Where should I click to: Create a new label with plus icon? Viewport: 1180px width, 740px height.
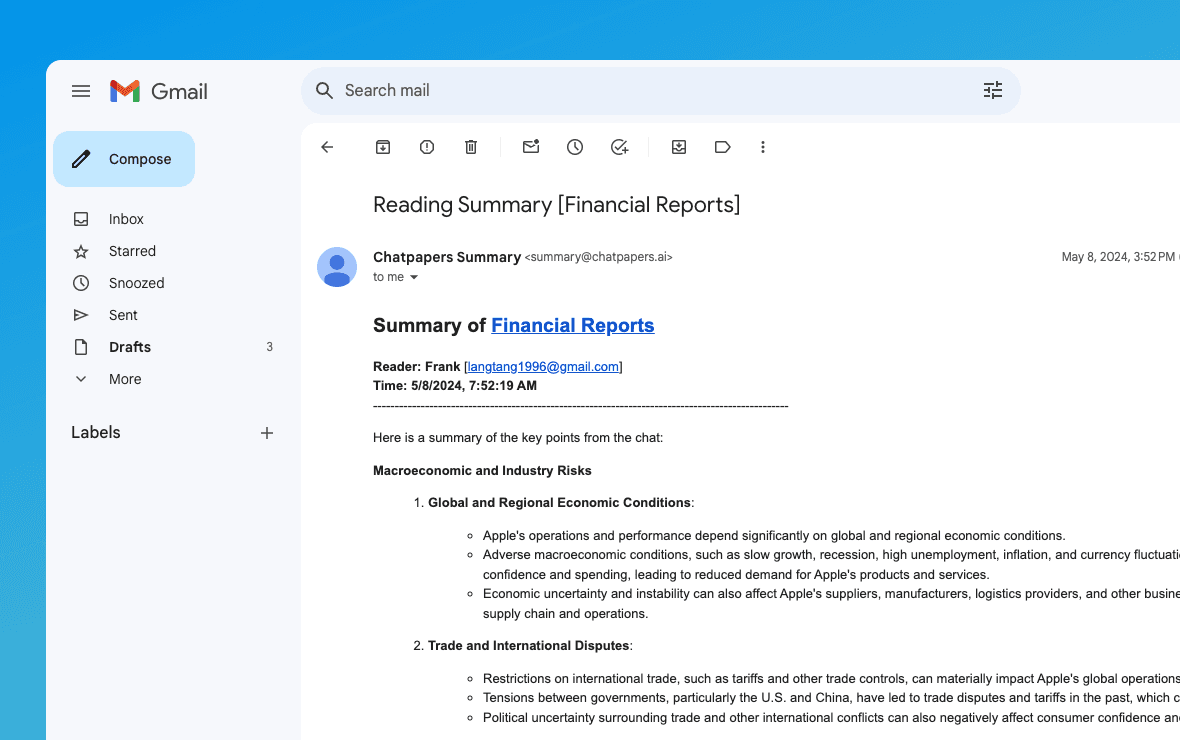point(266,433)
